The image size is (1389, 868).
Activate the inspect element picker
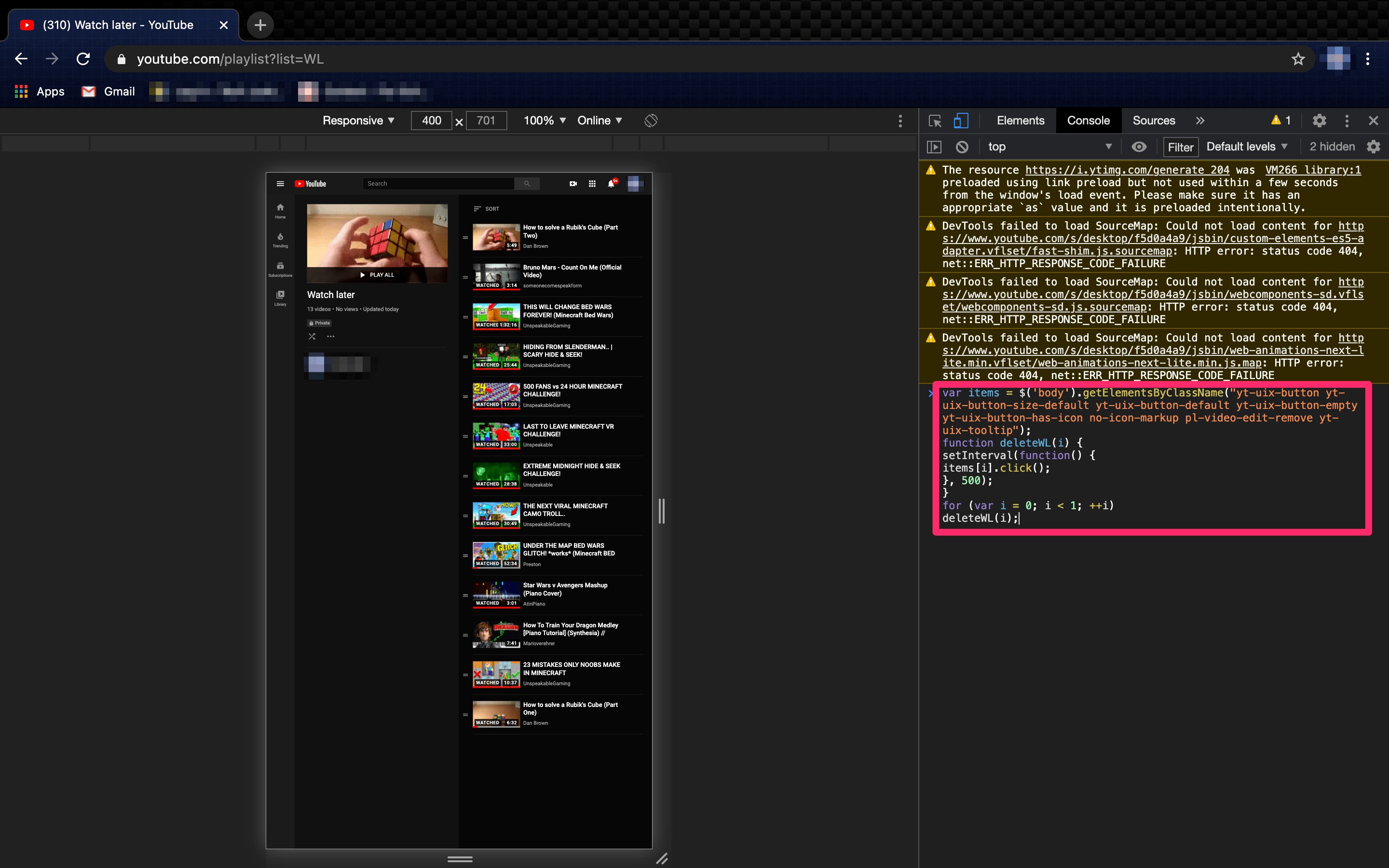[935, 121]
